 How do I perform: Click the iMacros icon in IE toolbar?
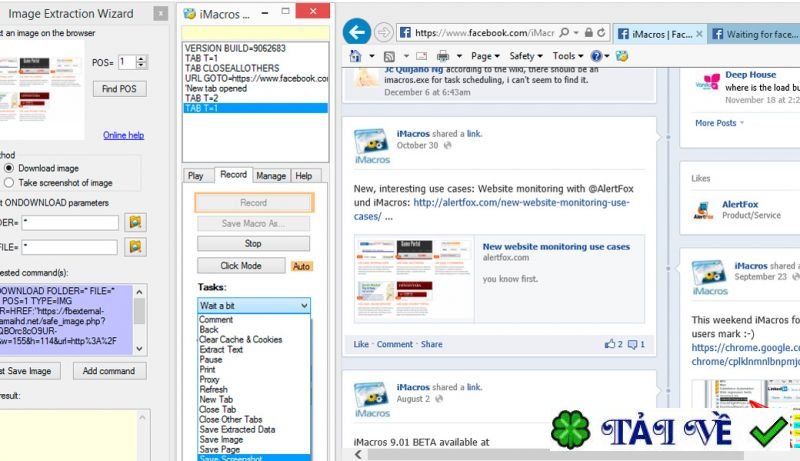[621, 56]
